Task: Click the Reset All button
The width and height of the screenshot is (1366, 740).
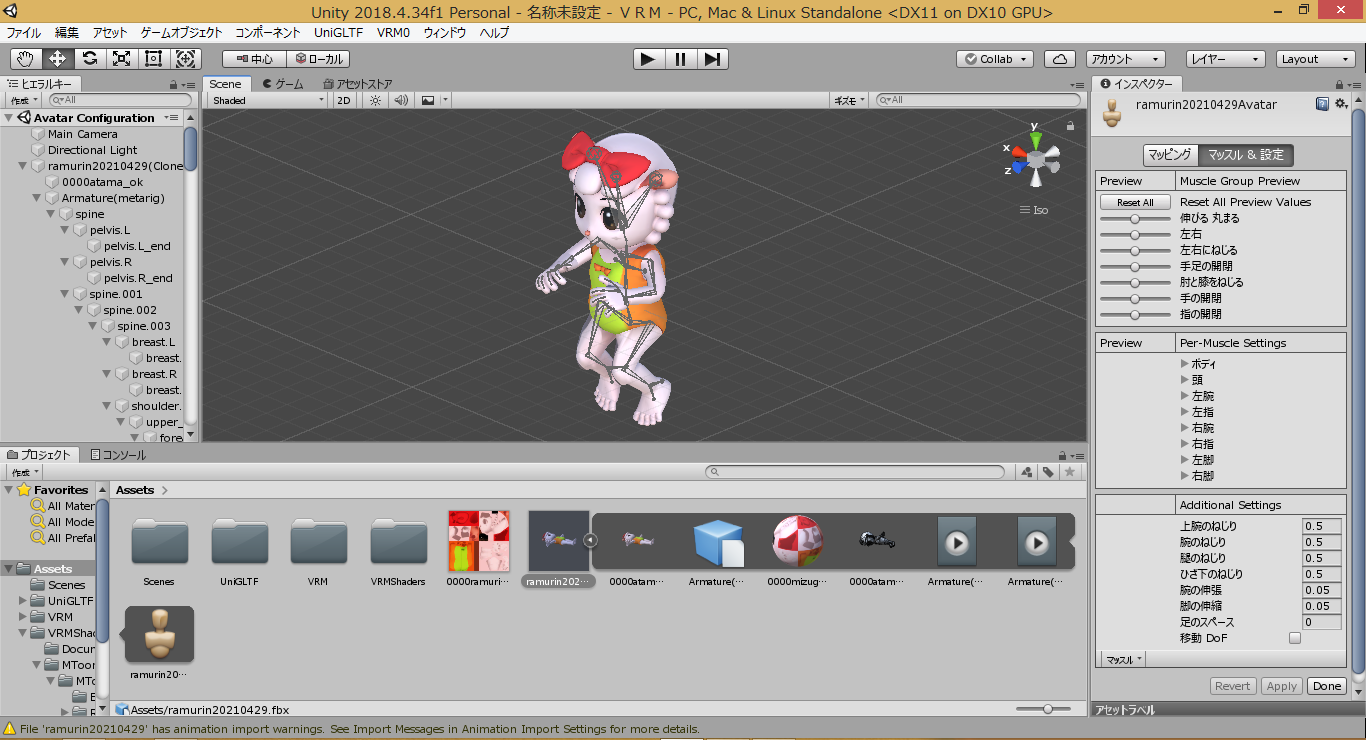Action: (x=1135, y=202)
